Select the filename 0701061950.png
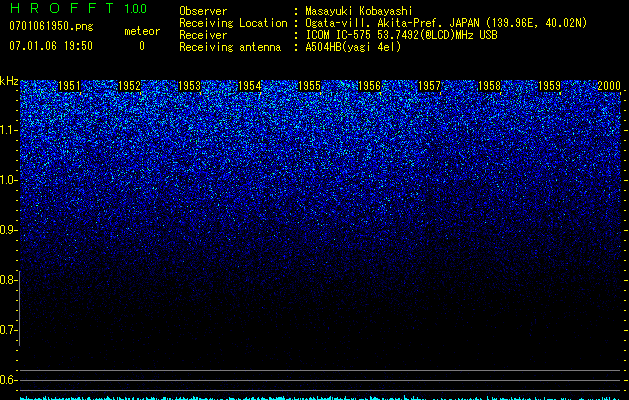629x400 pixels. pyautogui.click(x=51, y=26)
